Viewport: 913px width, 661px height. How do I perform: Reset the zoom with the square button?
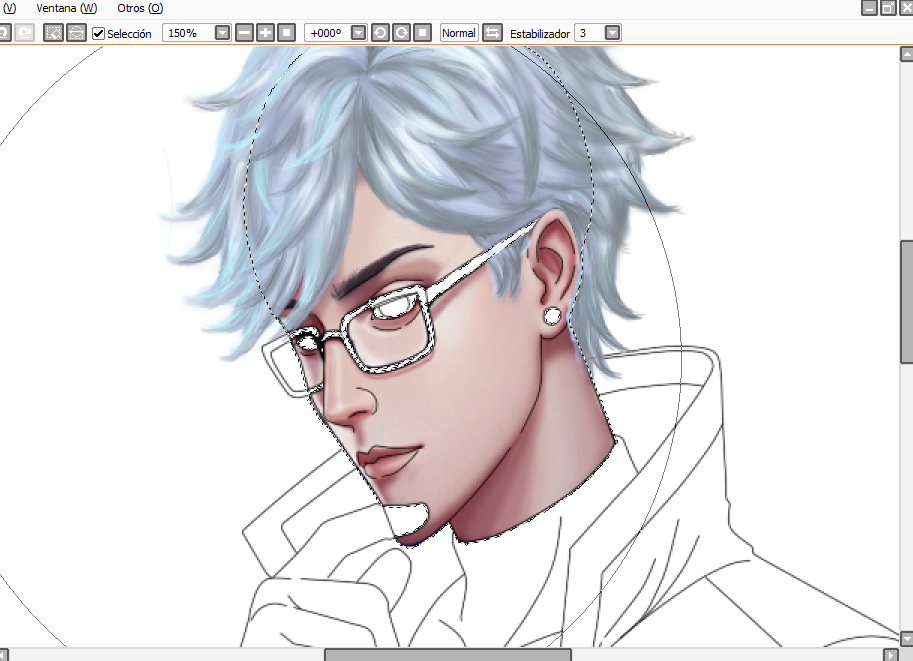(x=286, y=33)
